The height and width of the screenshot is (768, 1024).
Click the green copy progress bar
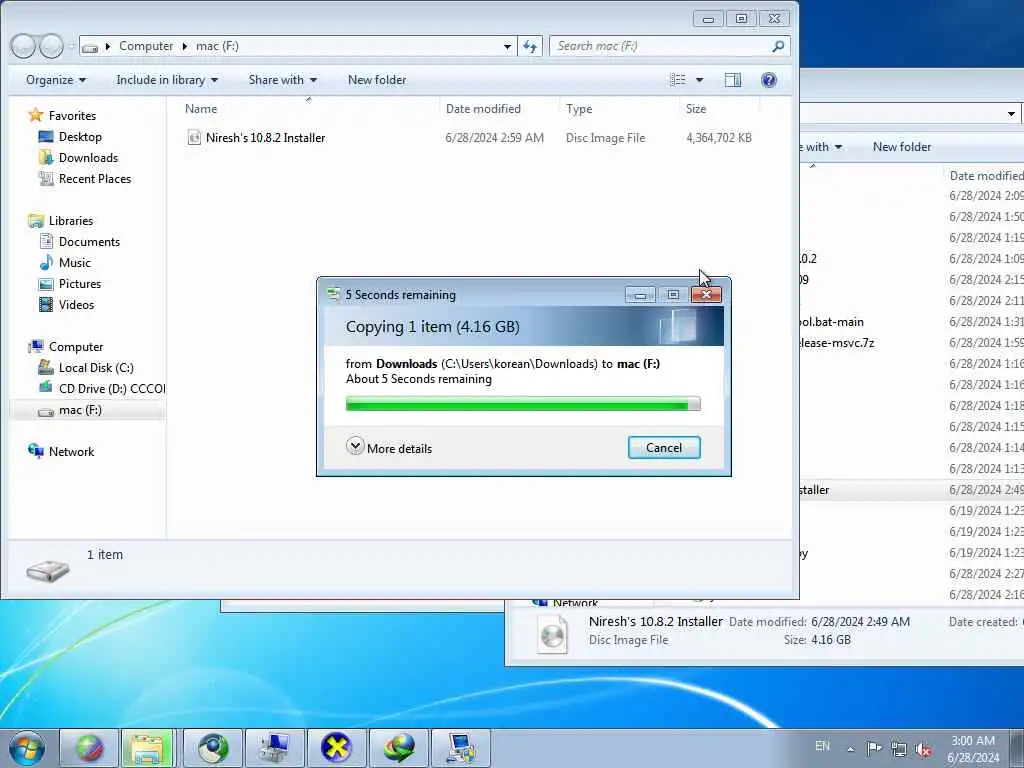pos(523,405)
